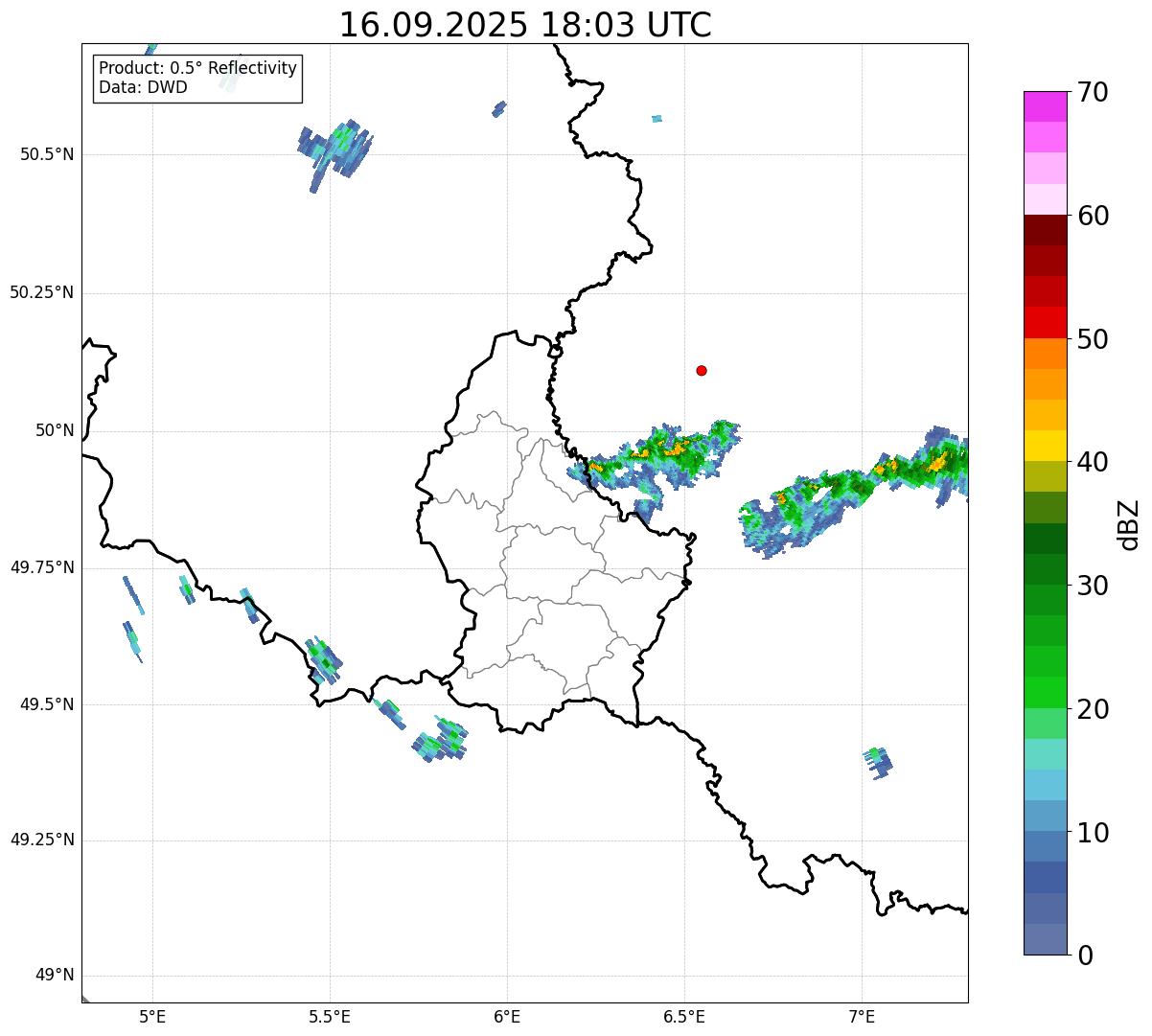Click the title "16.09.2025 18:03 UTC"
Image resolution: width=1152 pixels, height=1036 pixels.
(x=525, y=25)
